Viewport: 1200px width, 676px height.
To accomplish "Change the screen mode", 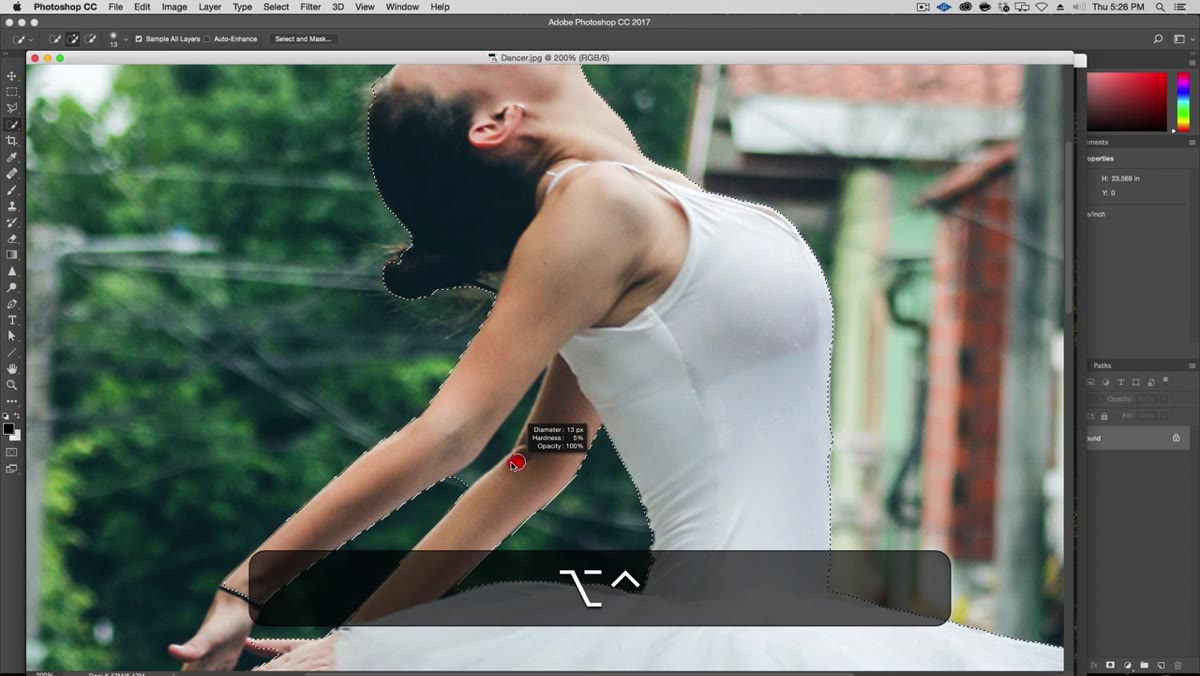I will pos(12,468).
